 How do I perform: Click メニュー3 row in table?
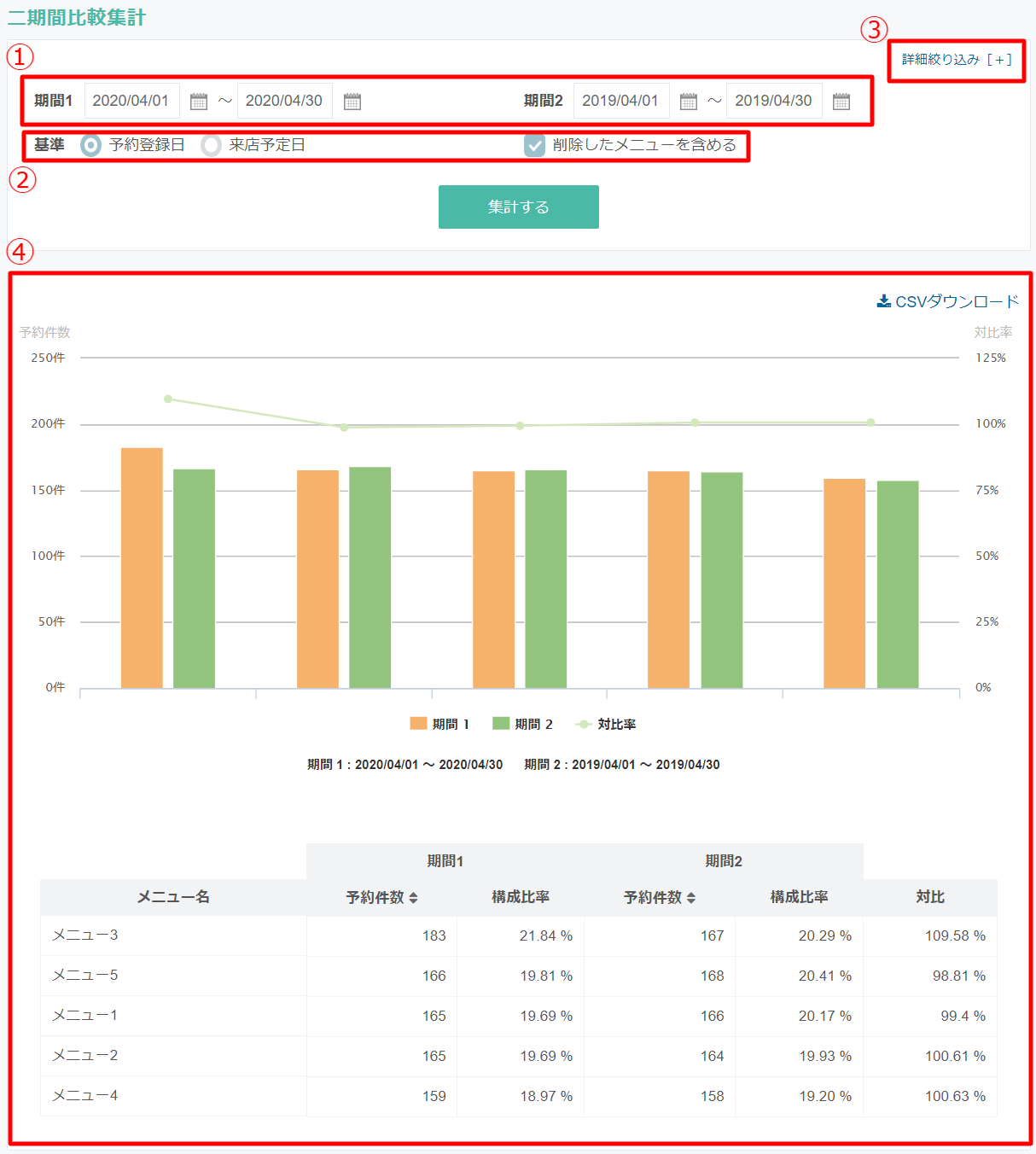[x=518, y=935]
